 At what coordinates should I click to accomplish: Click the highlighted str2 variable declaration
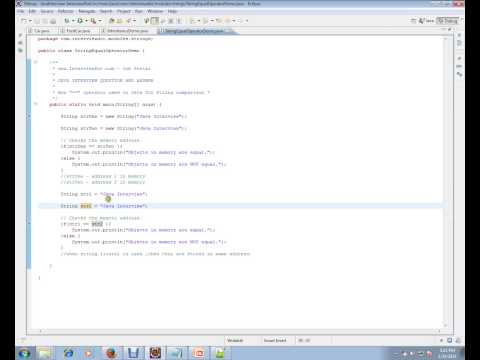pos(86,206)
